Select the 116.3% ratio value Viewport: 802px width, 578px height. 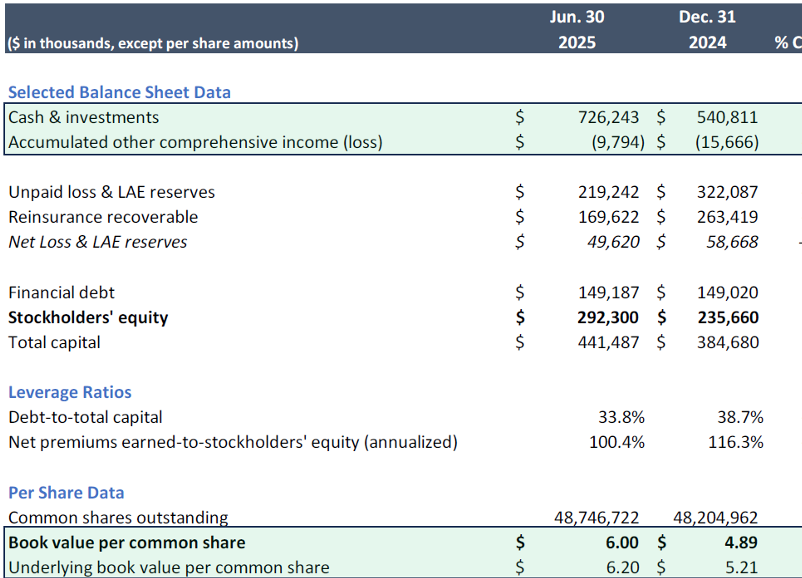tap(736, 442)
